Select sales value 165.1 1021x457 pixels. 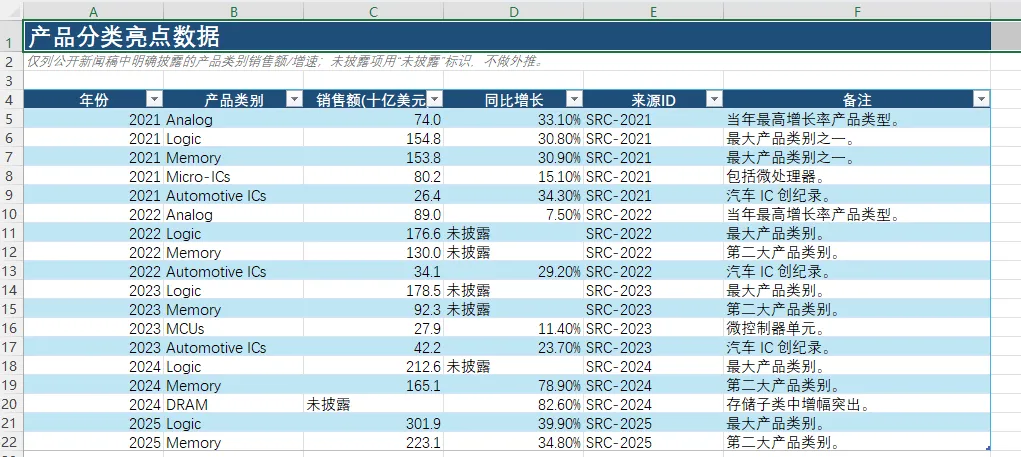coord(373,385)
